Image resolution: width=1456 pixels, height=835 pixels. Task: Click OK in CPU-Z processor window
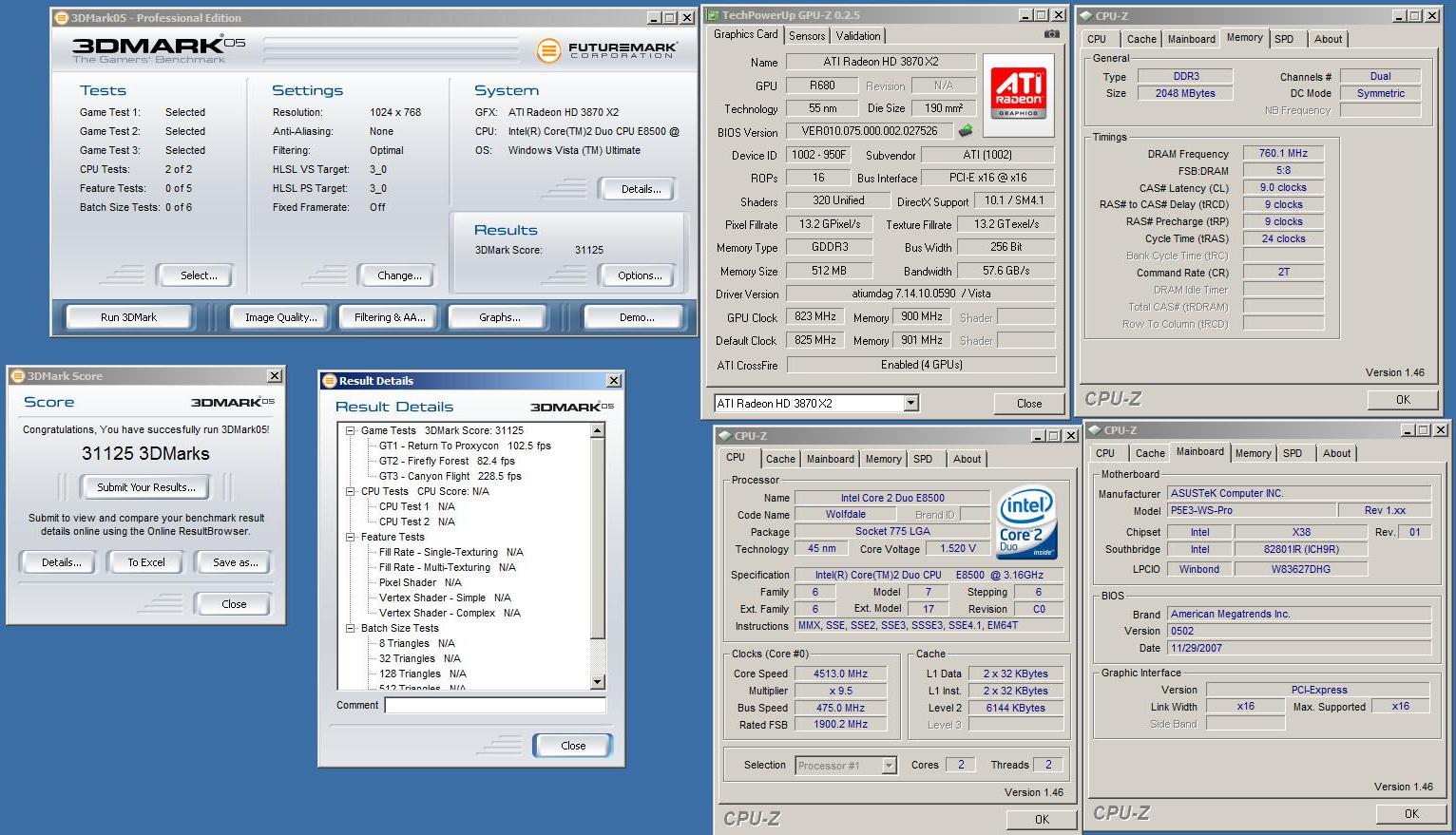click(1042, 819)
